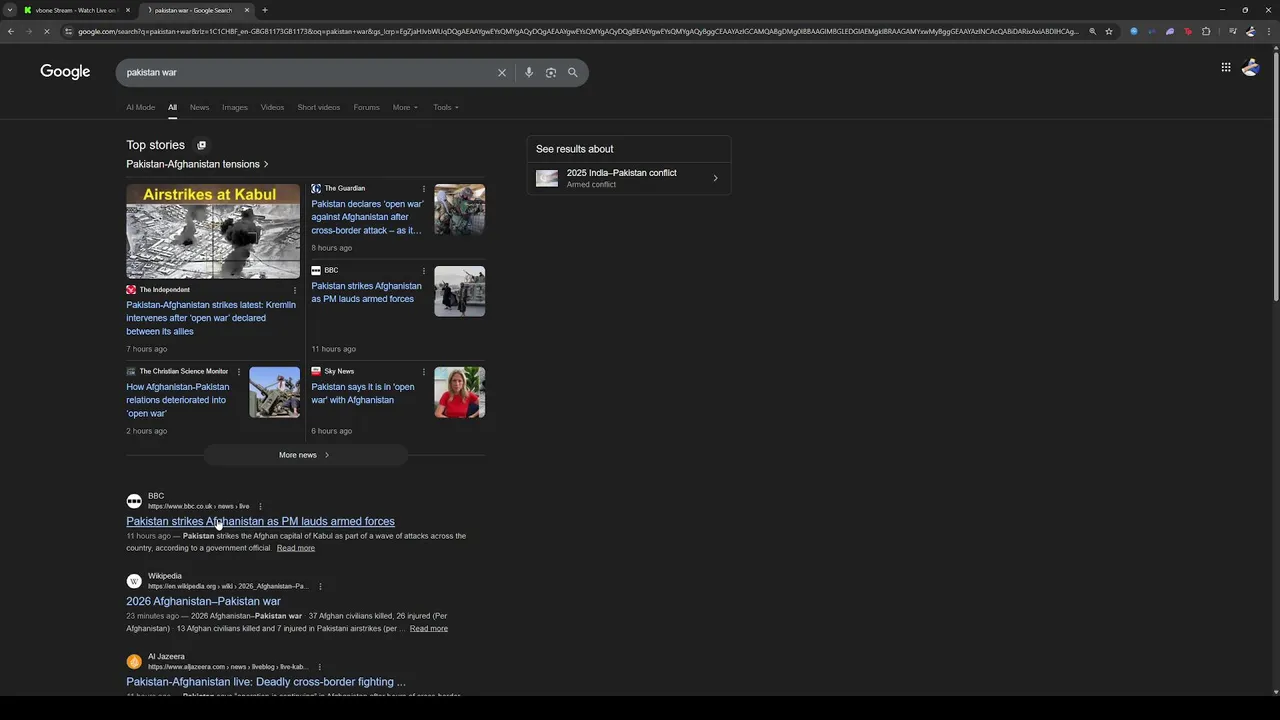Open search by image camera icon
The image size is (1280, 720).
(x=551, y=72)
